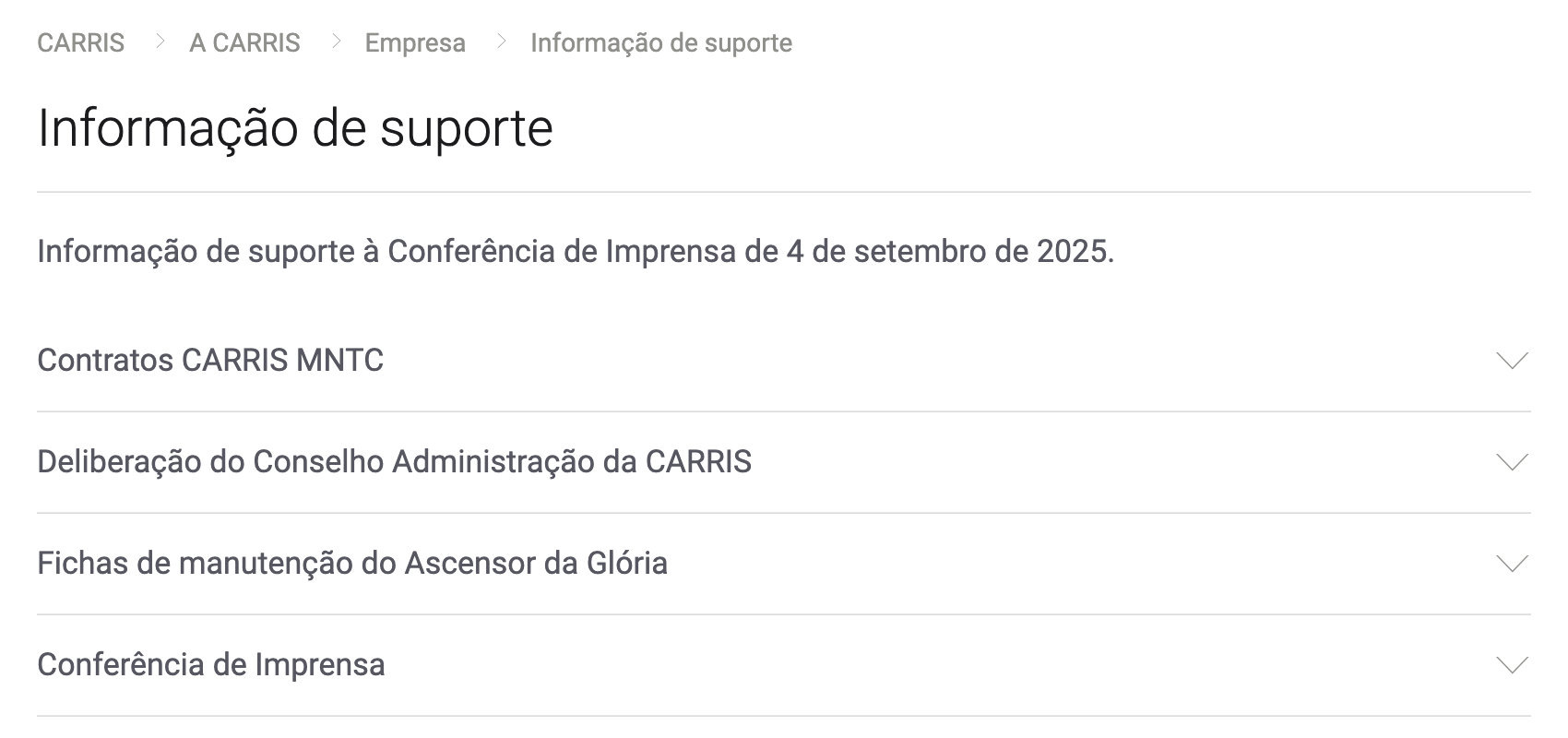
Task: Click the chevron beside Deliberação do Conselho Administração
Action: pos(1512,462)
